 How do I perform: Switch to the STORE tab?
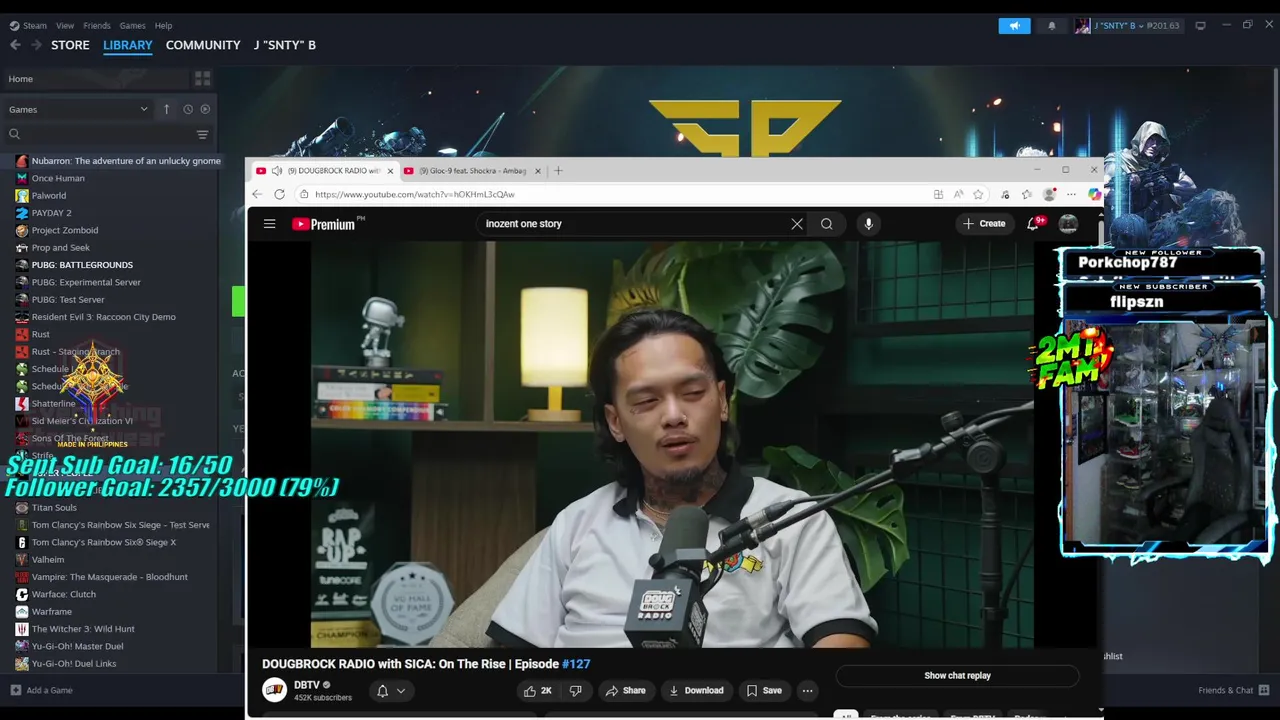click(70, 45)
